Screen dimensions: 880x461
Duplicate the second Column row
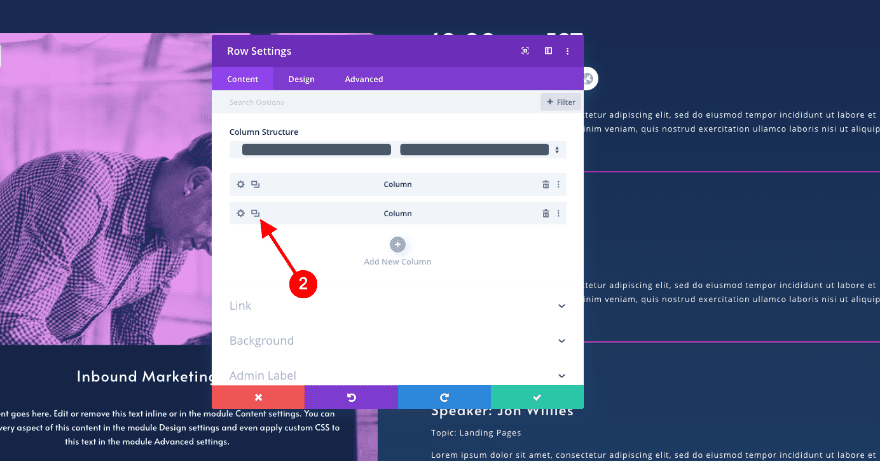tap(255, 213)
